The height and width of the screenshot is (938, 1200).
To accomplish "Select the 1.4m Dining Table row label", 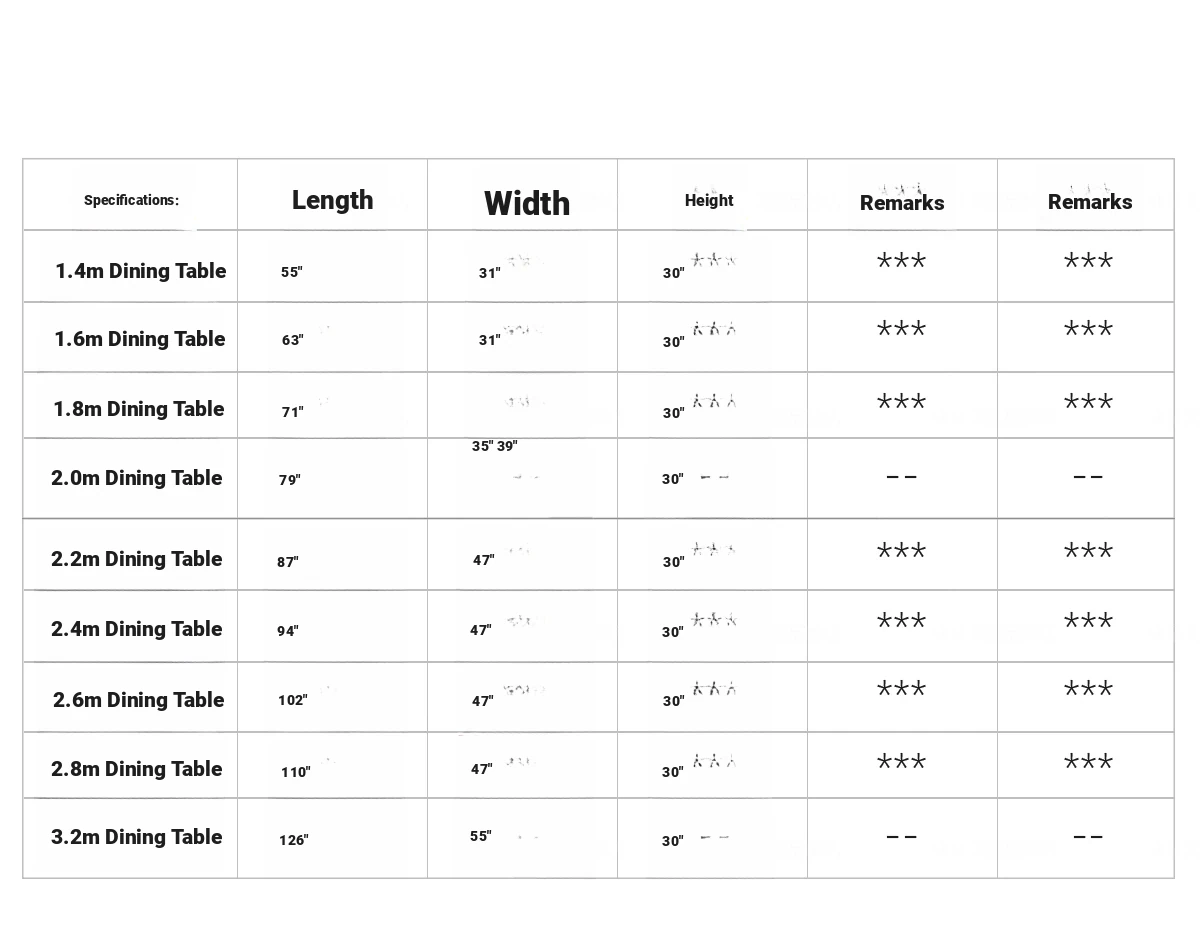I will [140, 271].
